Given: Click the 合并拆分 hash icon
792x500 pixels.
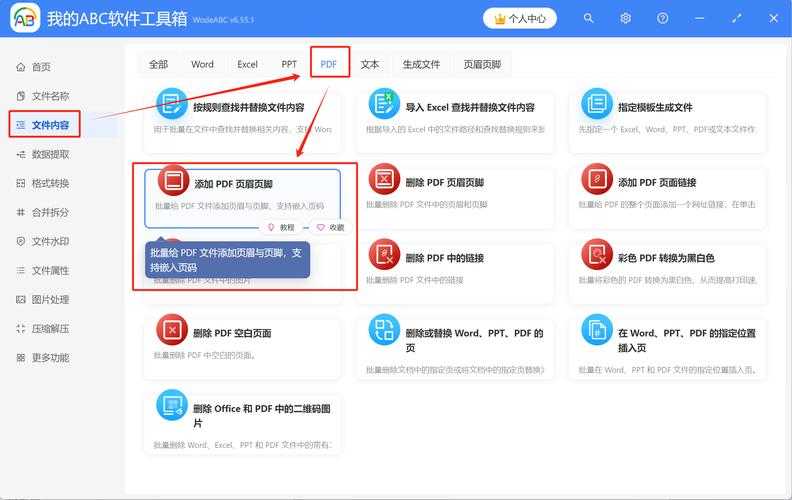Looking at the screenshot, I should [x=21, y=212].
